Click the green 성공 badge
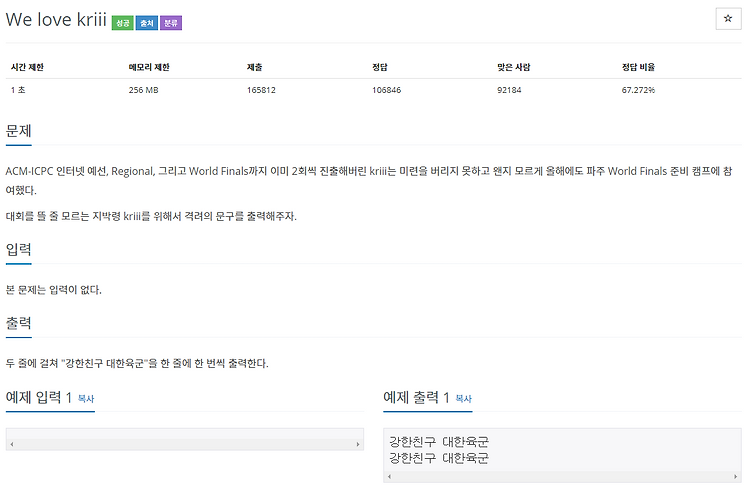The width and height of the screenshot is (750, 495). [x=122, y=22]
